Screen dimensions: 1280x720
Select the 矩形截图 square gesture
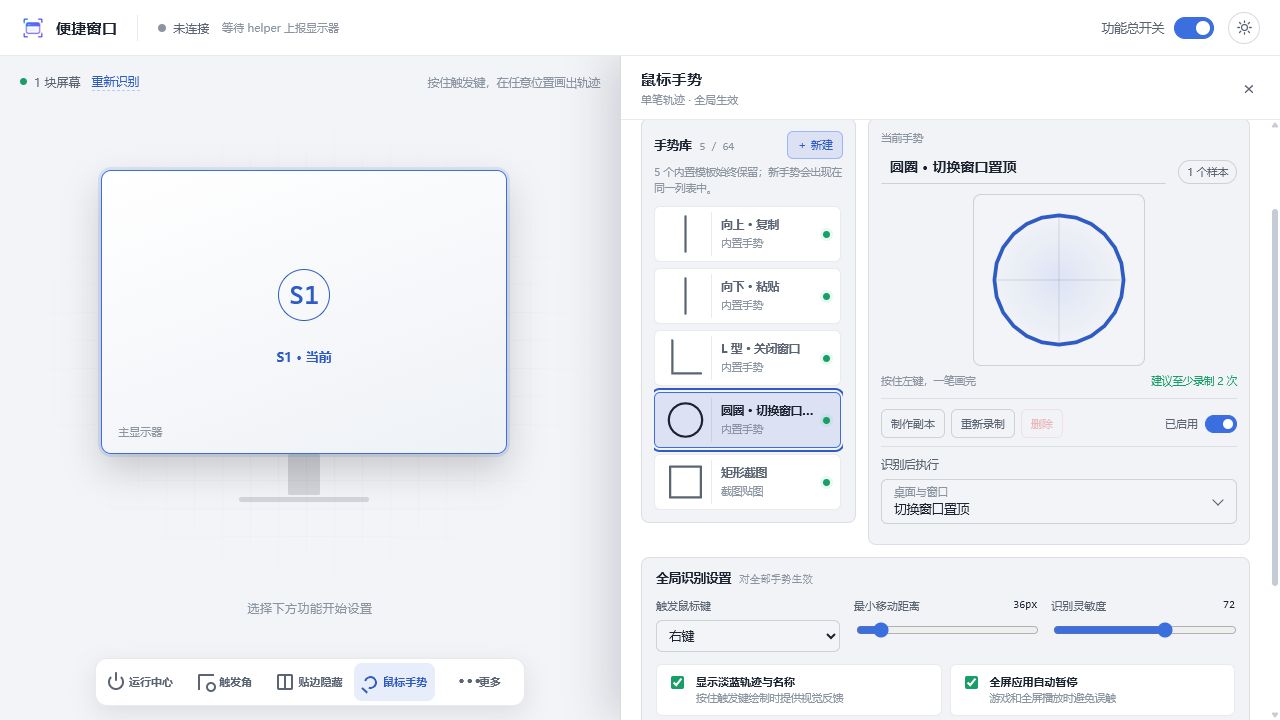coord(747,481)
